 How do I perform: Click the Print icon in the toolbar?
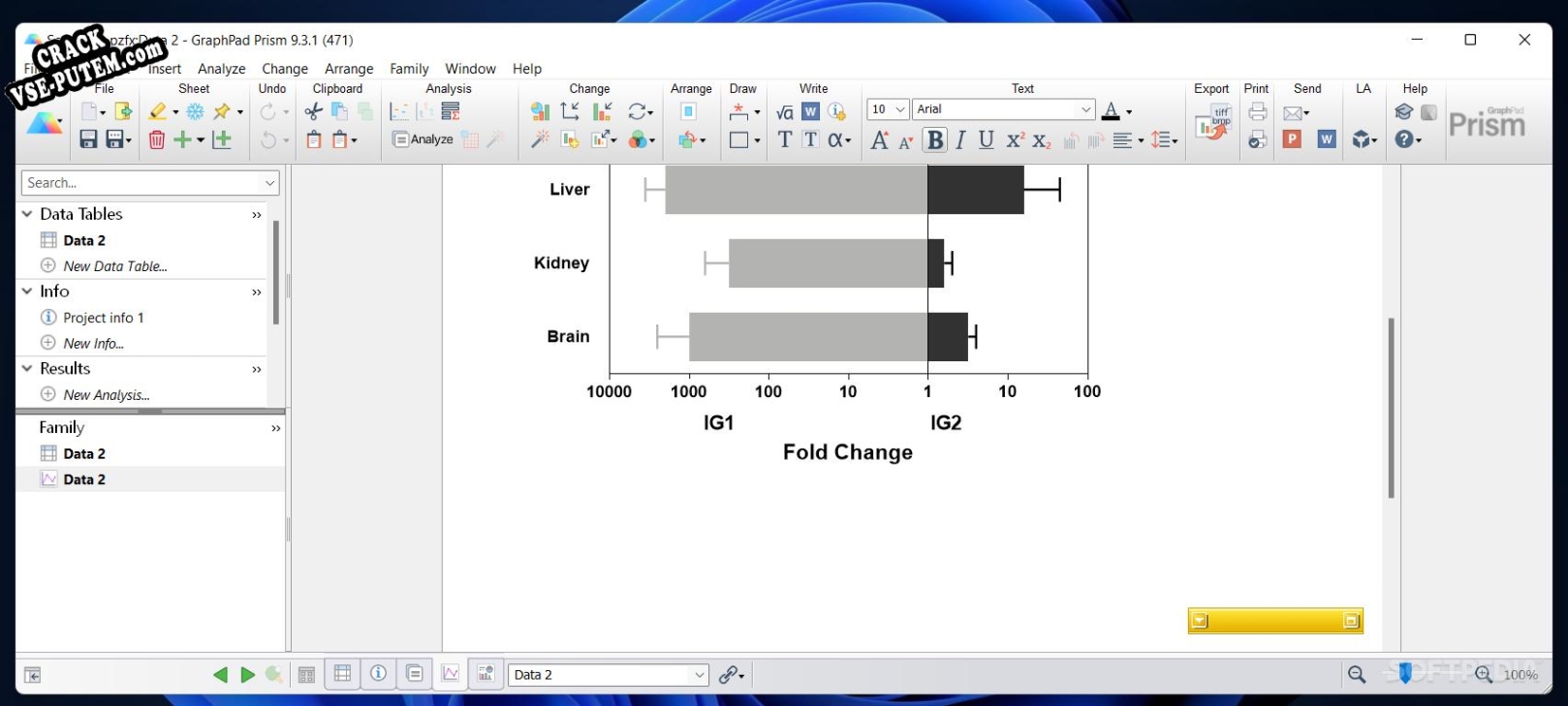(1258, 111)
